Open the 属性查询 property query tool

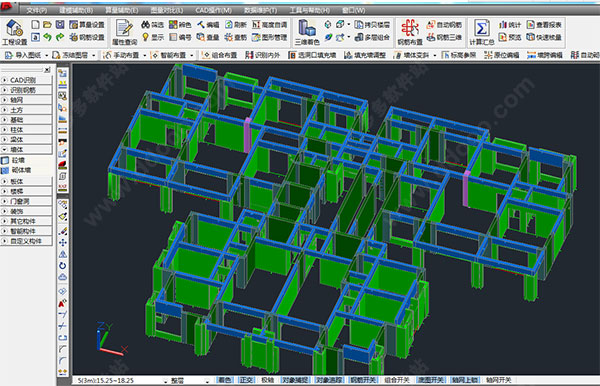(x=124, y=33)
